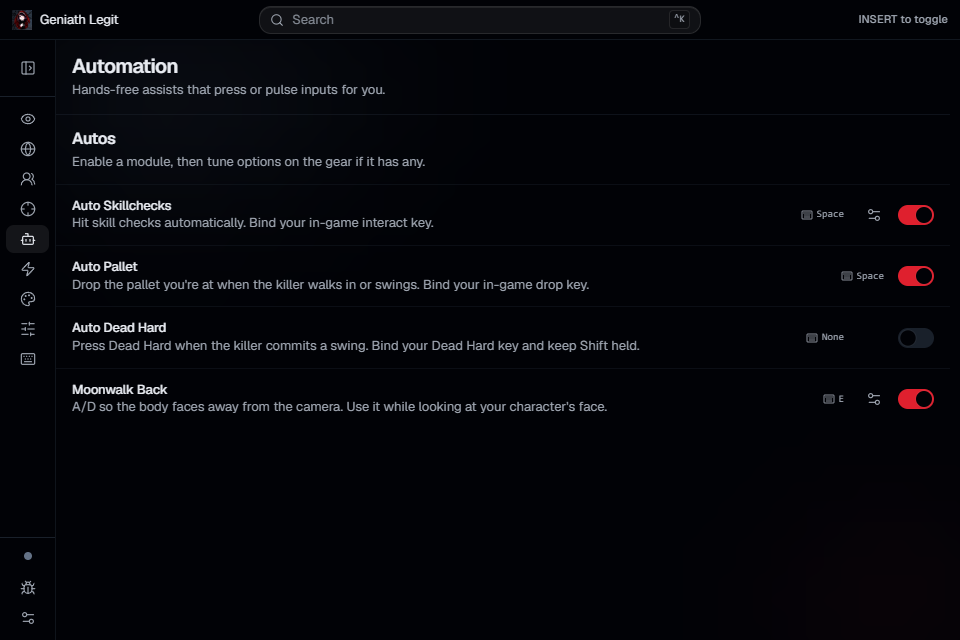The width and height of the screenshot is (960, 640).
Task: Click the bug report icon
Action: click(28, 588)
